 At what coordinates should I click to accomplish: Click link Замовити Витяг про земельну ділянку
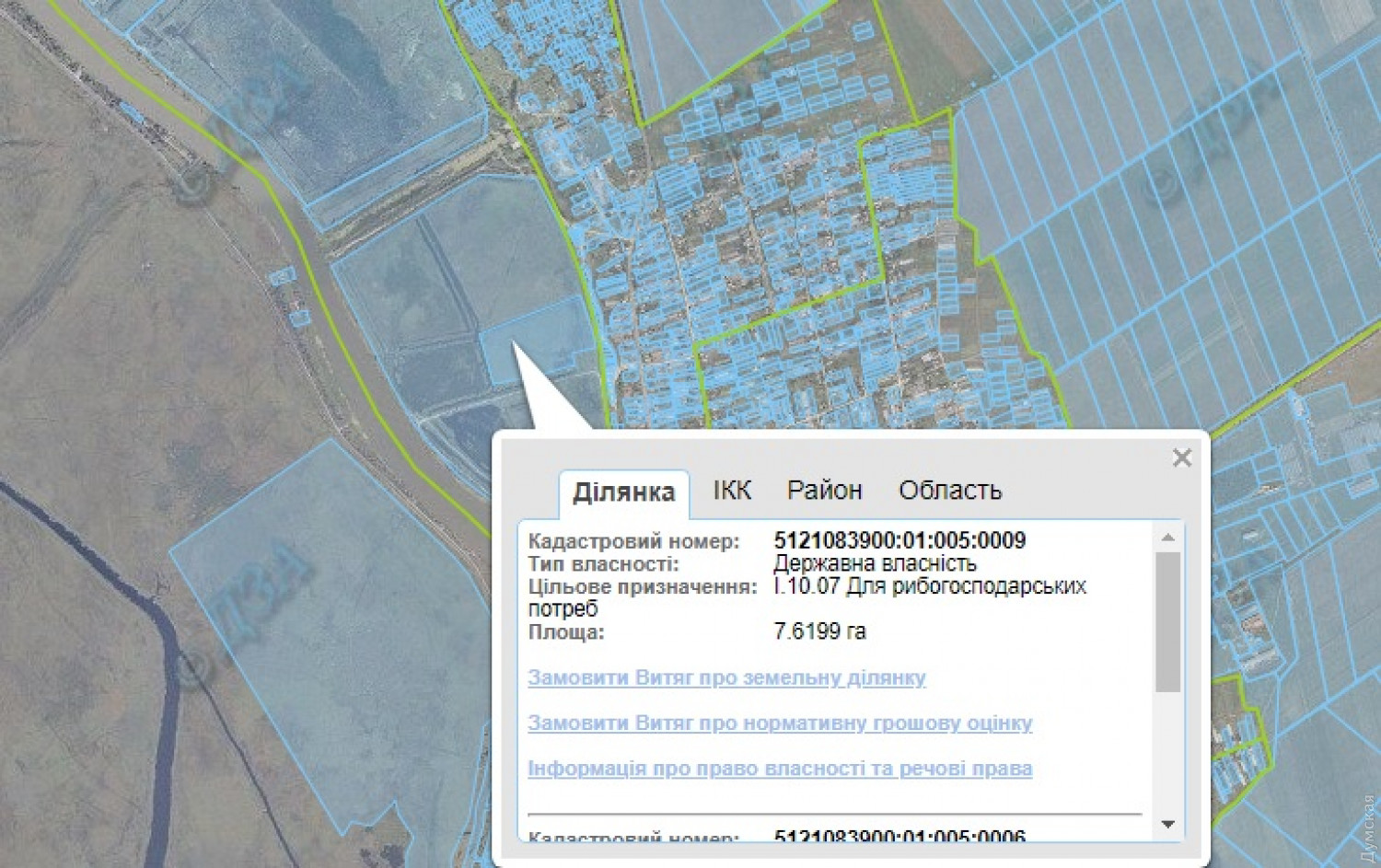(726, 678)
